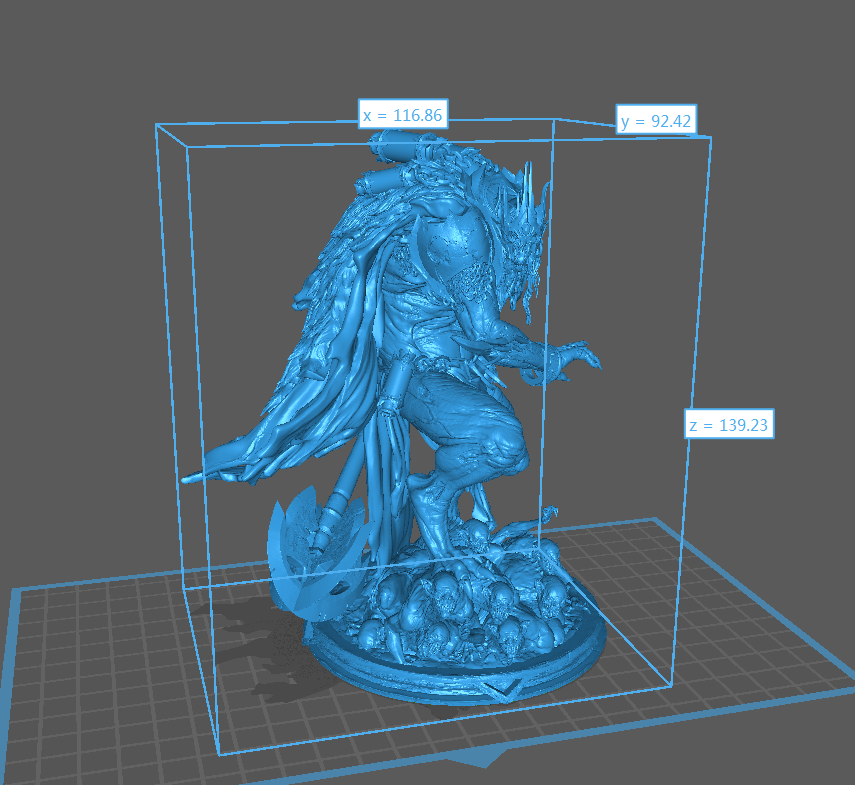The width and height of the screenshot is (855, 785).
Task: Click the x = 116.86 dimension label
Action: [x=402, y=115]
